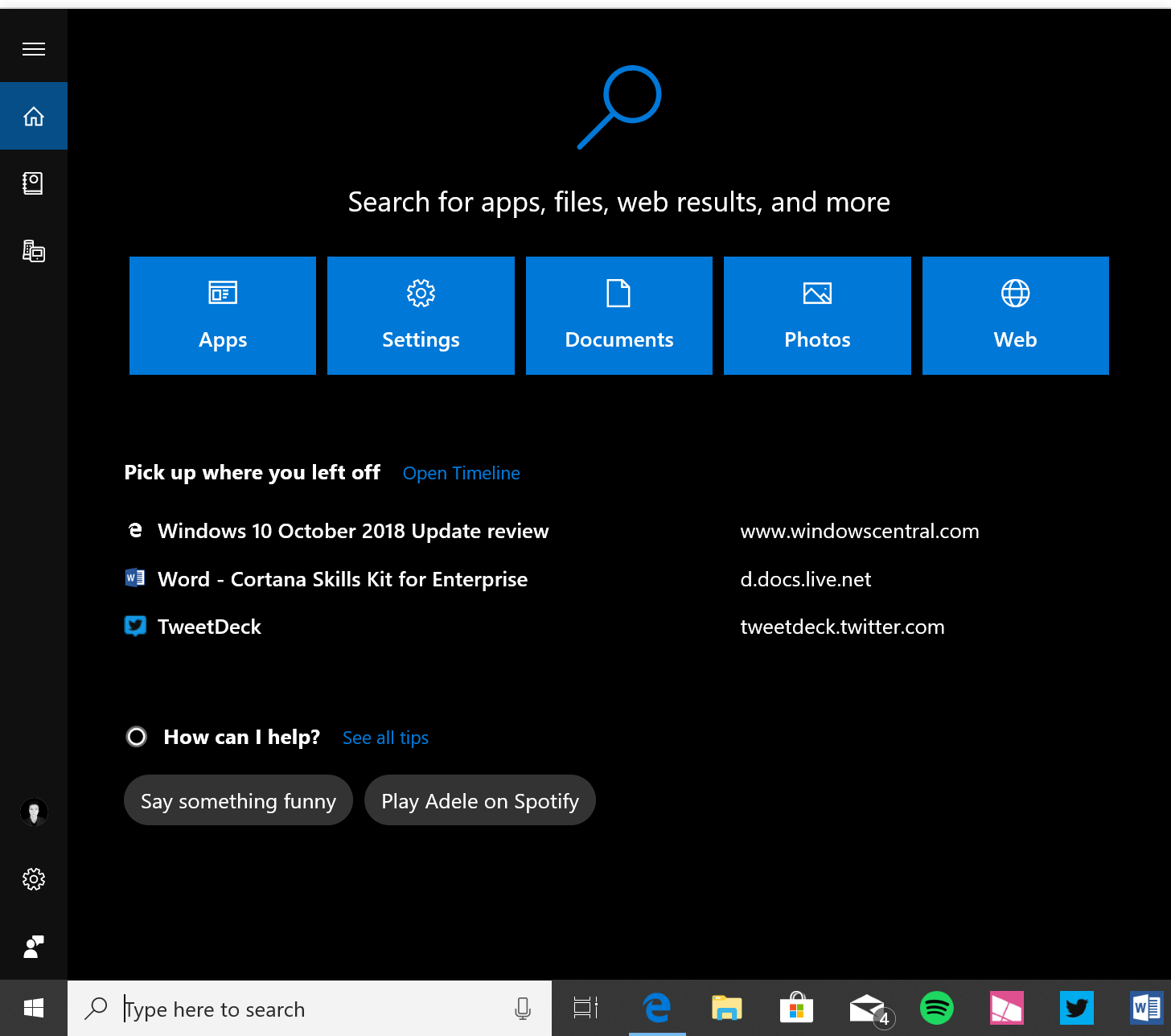Open Windows 10 October 2018 Update review

point(353,531)
